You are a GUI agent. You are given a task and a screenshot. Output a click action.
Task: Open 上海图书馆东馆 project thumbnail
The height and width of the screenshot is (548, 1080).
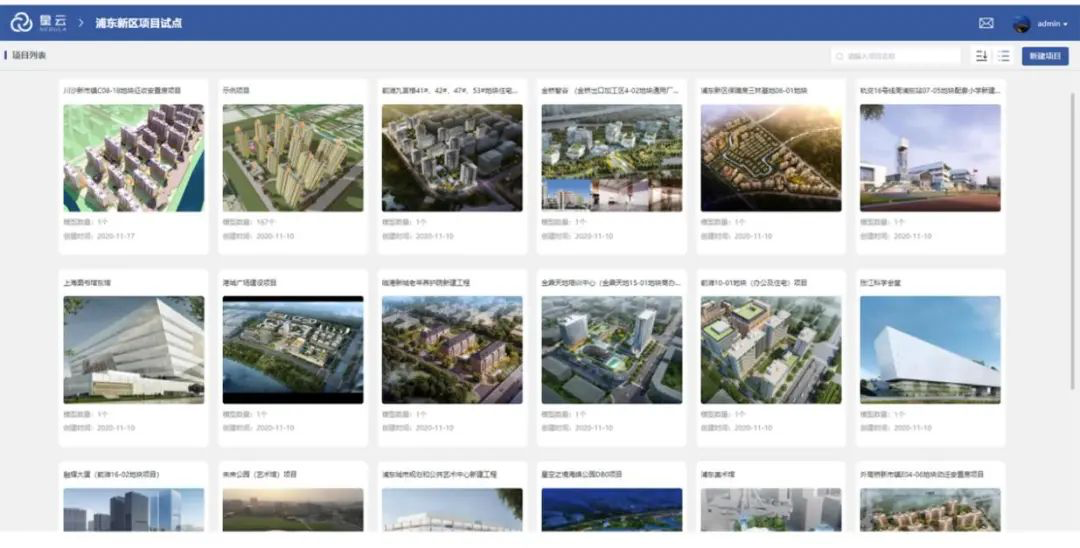pos(134,350)
